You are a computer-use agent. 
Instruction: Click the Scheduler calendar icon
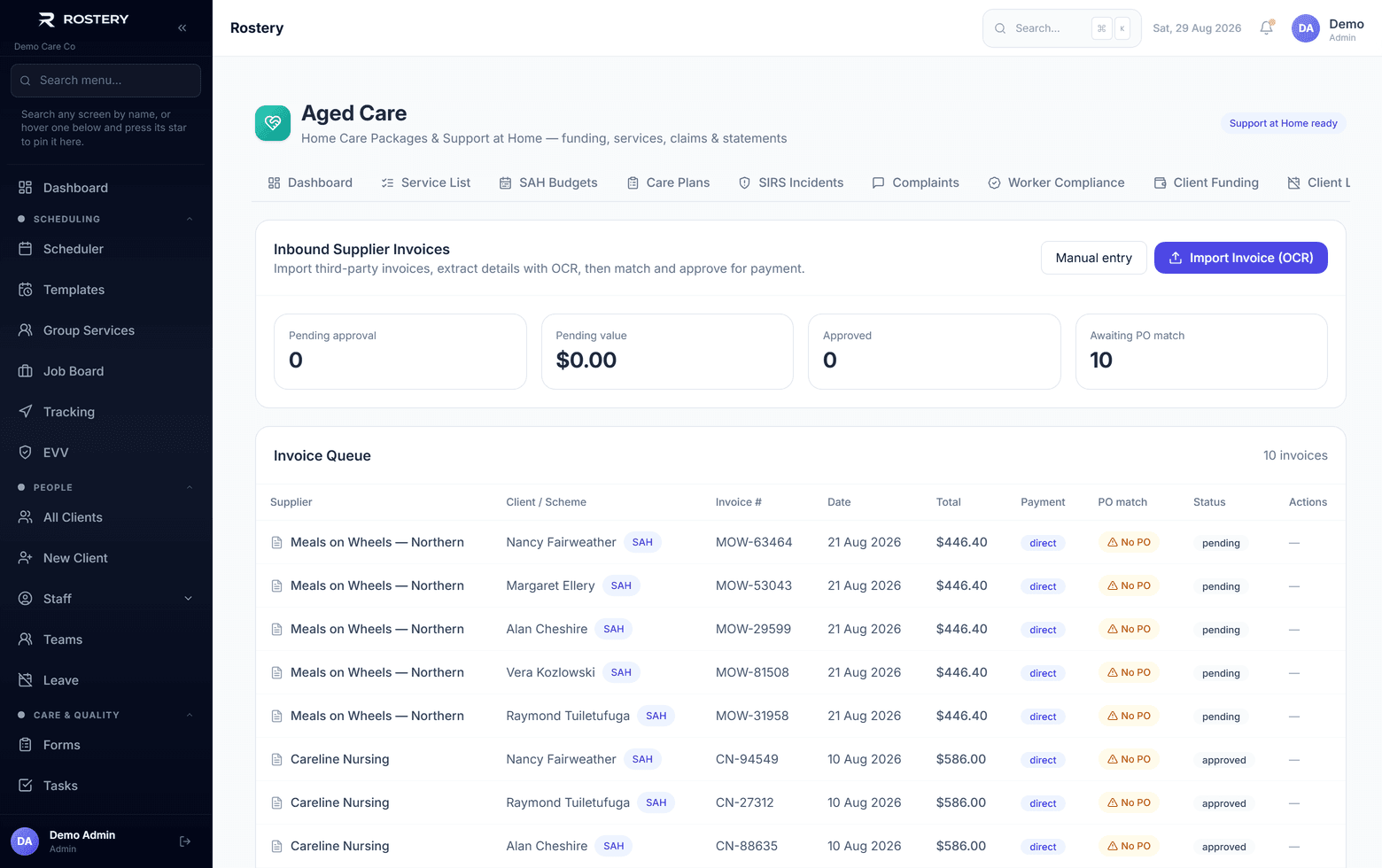26,249
